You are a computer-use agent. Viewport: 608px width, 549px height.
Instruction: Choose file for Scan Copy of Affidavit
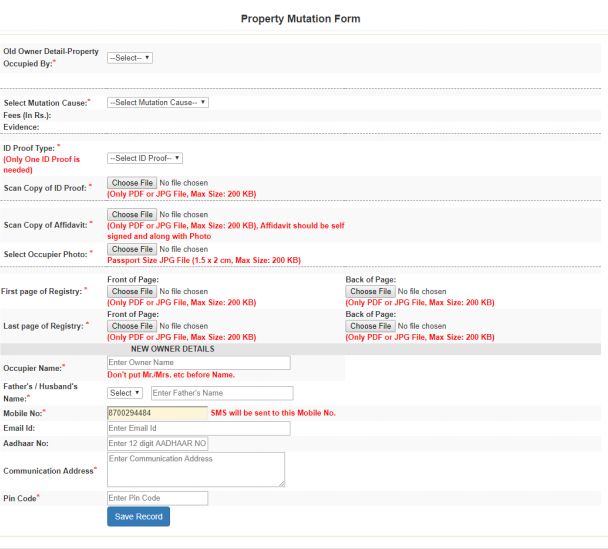point(132,214)
